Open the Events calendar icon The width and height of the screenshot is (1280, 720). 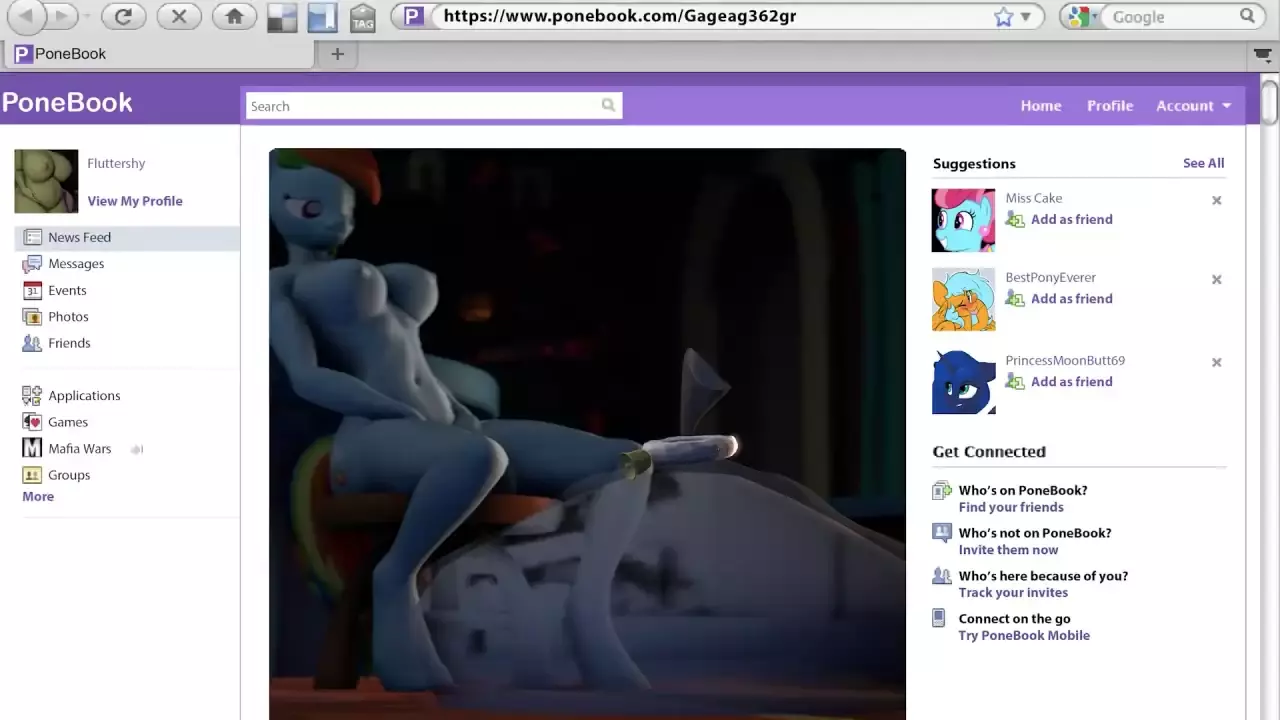pos(32,291)
